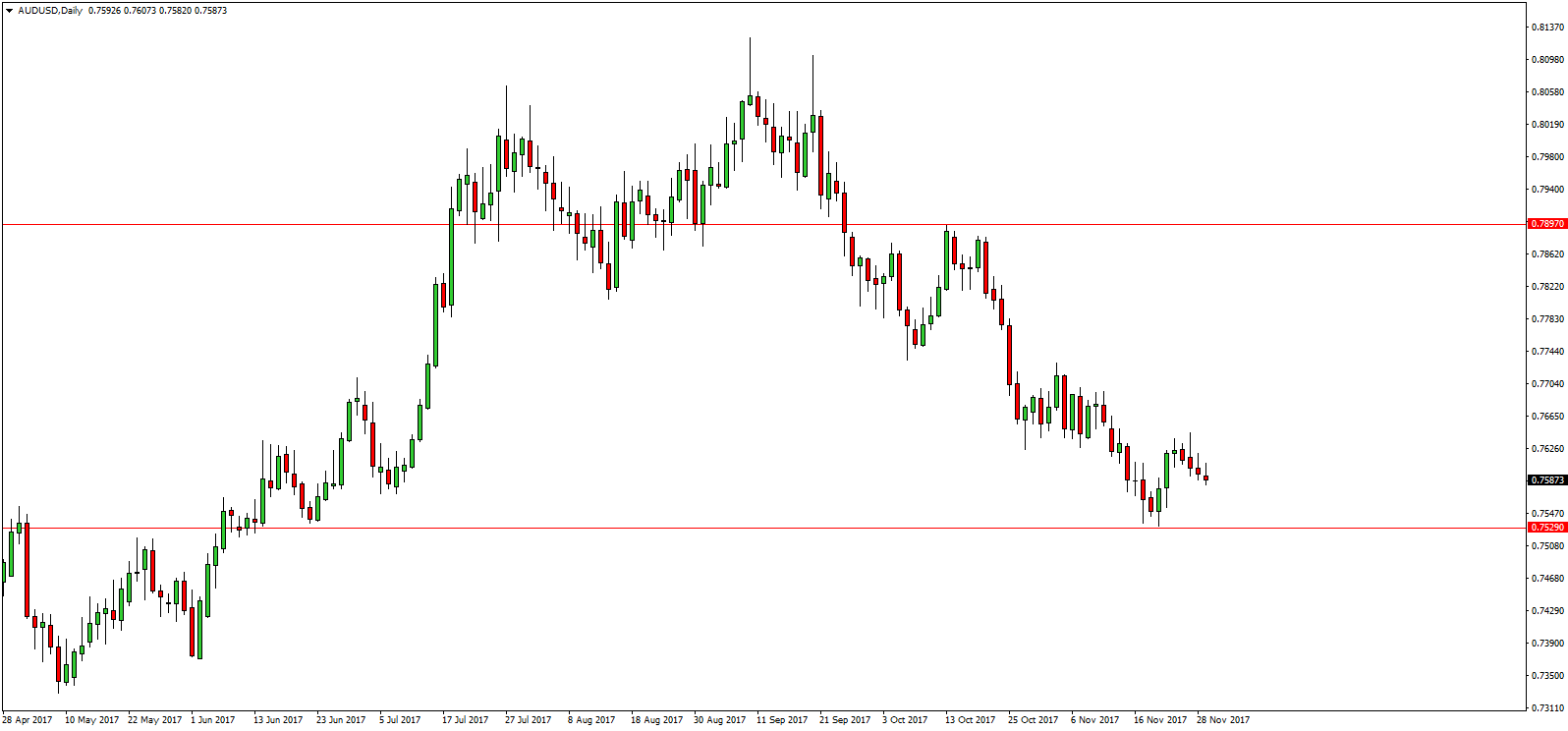Click the 0.80190 price axis label

pos(1547,124)
